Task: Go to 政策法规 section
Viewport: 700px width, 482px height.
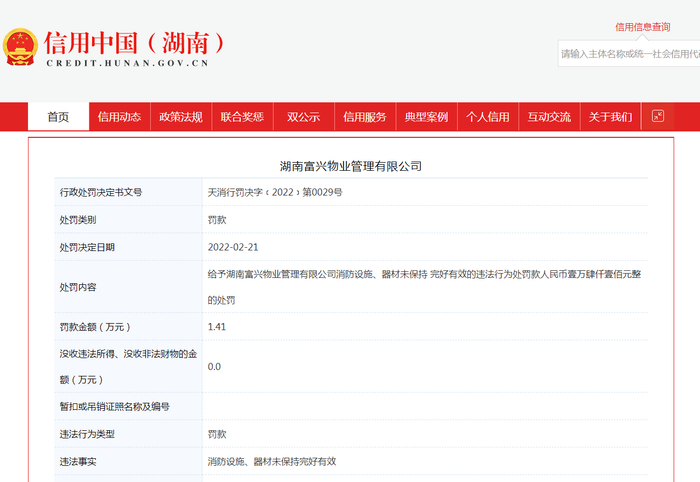Action: coord(181,117)
